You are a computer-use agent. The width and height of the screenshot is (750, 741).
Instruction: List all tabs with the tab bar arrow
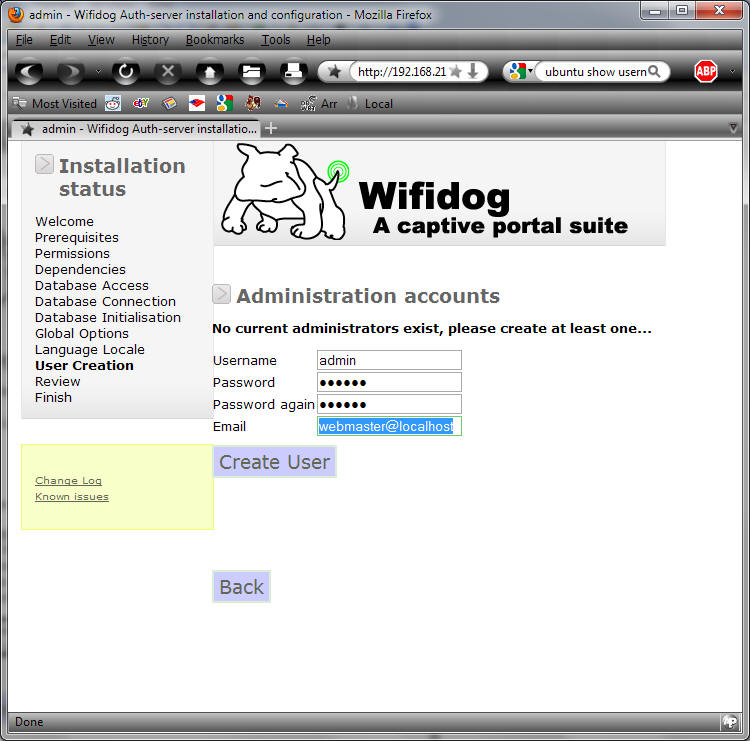point(733,128)
